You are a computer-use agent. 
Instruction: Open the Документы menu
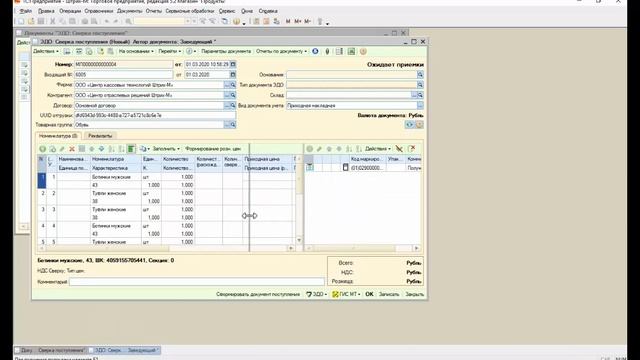click(129, 11)
